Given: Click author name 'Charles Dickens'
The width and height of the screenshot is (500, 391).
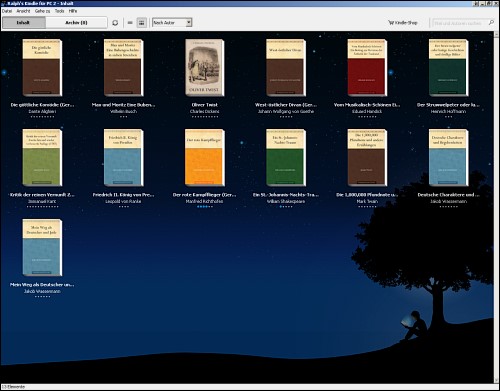Looking at the screenshot, I should pos(205,111).
